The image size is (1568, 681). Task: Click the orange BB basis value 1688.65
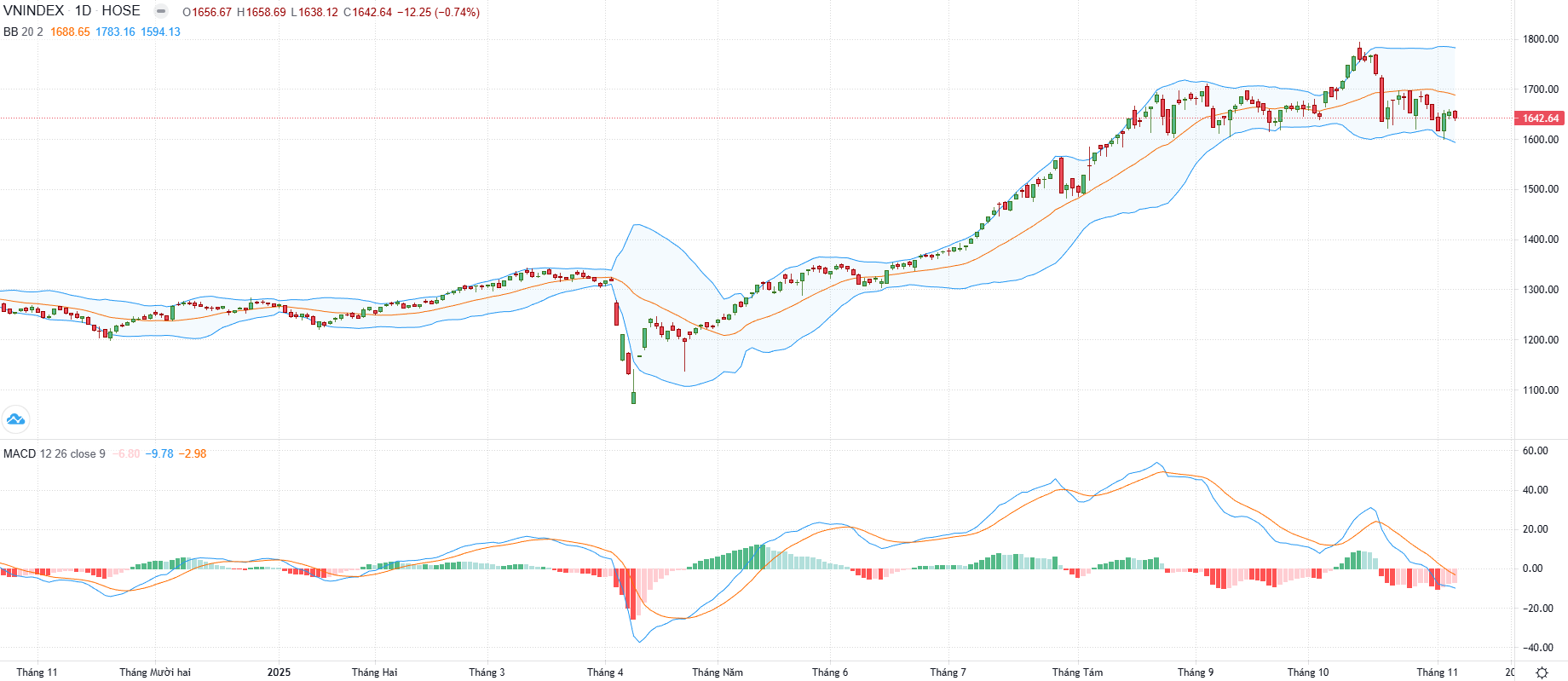pyautogui.click(x=70, y=32)
